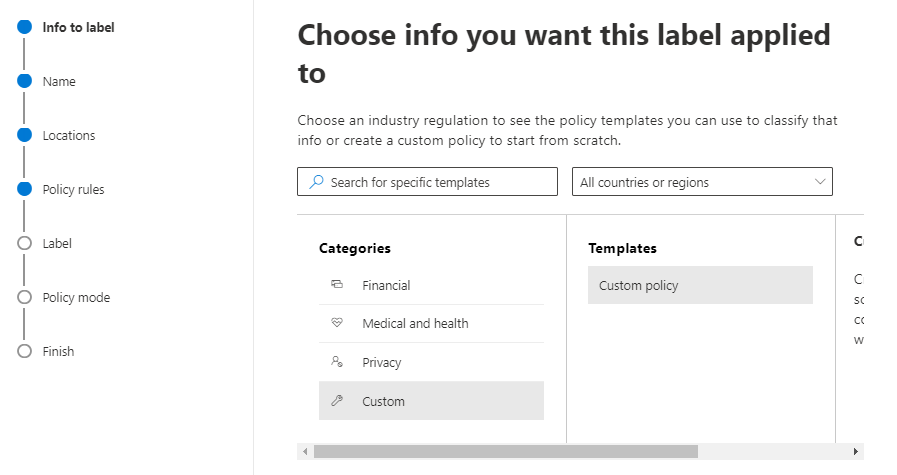Click the Medical and health heart icon
The height and width of the screenshot is (475, 897).
coord(337,323)
